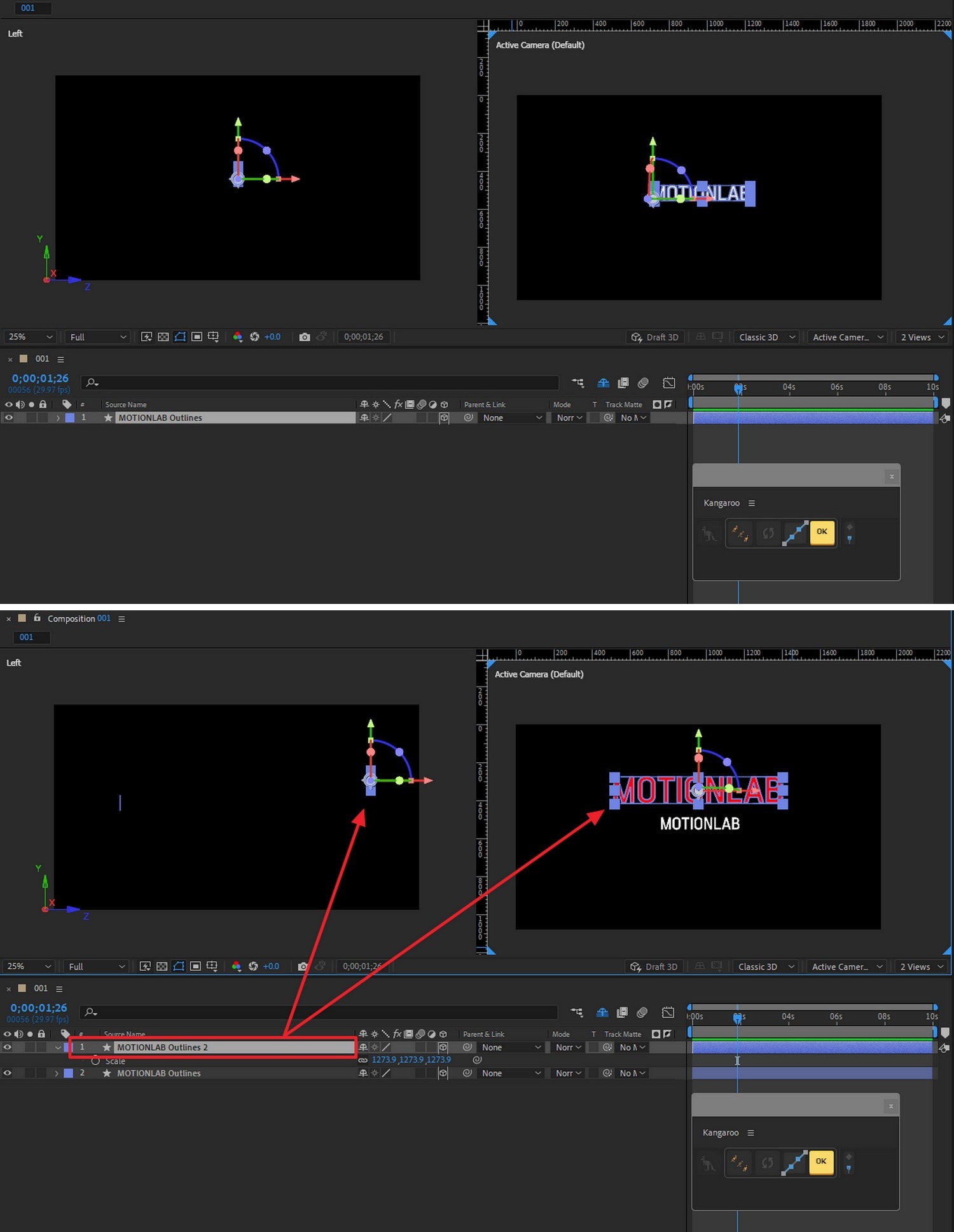Open channel and color settings in lower viewer toolbar
The width and height of the screenshot is (954, 1232).
(236, 966)
